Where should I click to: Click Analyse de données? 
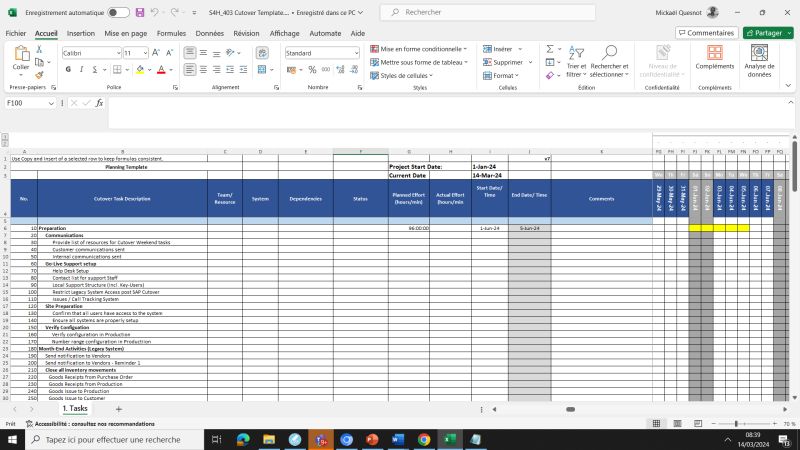[759, 61]
